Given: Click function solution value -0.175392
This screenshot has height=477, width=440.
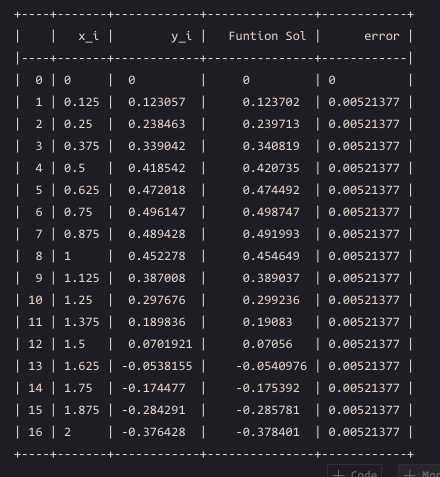Looking at the screenshot, I should [268, 388].
